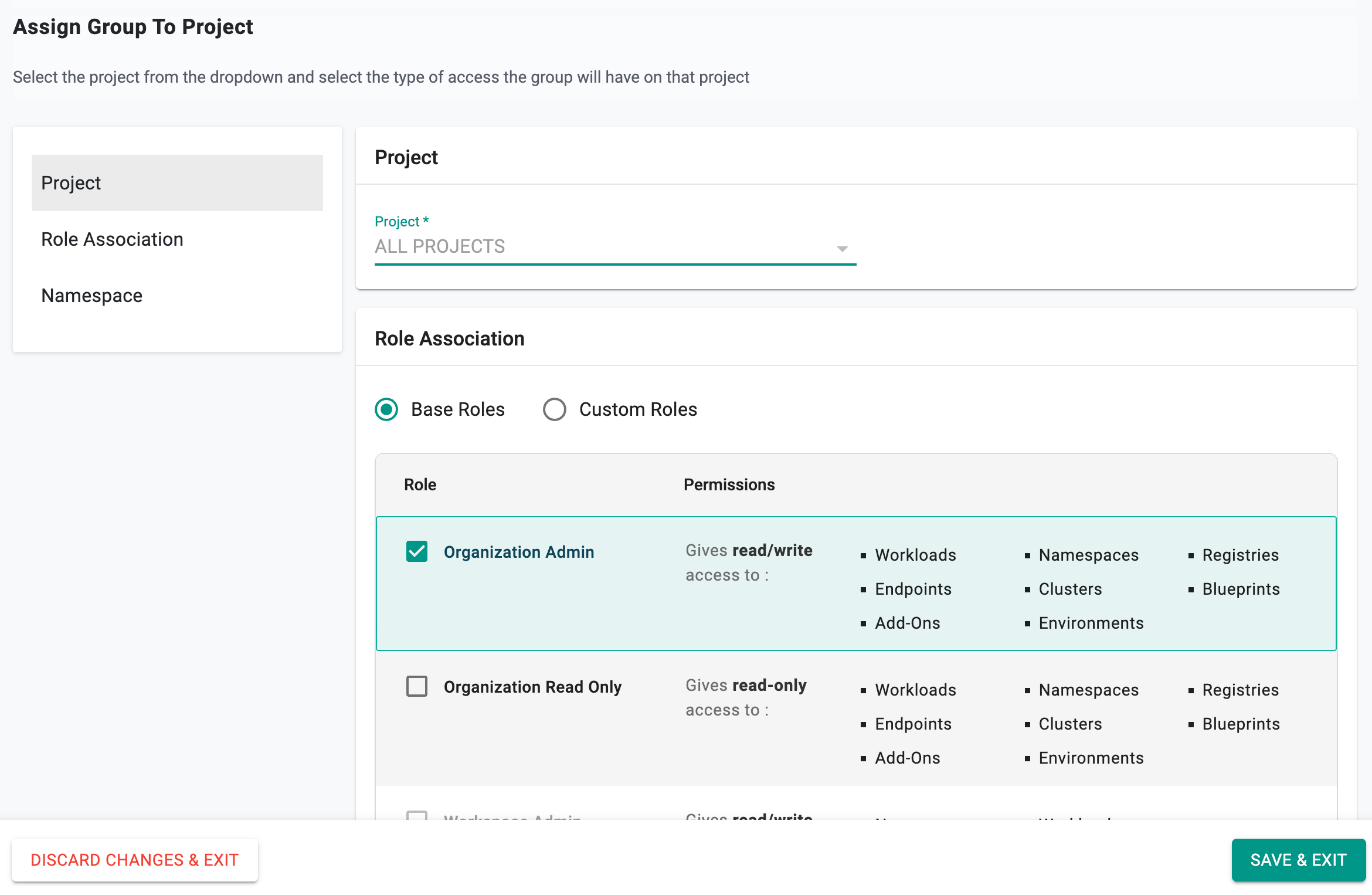Click the Organization Read Only role name
This screenshot has height=895, width=1372.
532,687
